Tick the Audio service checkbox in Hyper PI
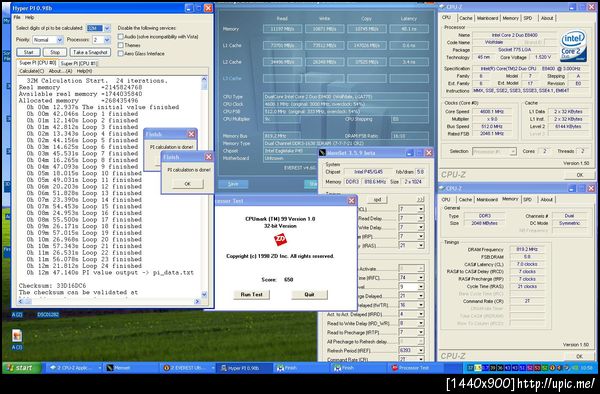Viewport: 600px width, 394px height. pyautogui.click(x=121, y=37)
